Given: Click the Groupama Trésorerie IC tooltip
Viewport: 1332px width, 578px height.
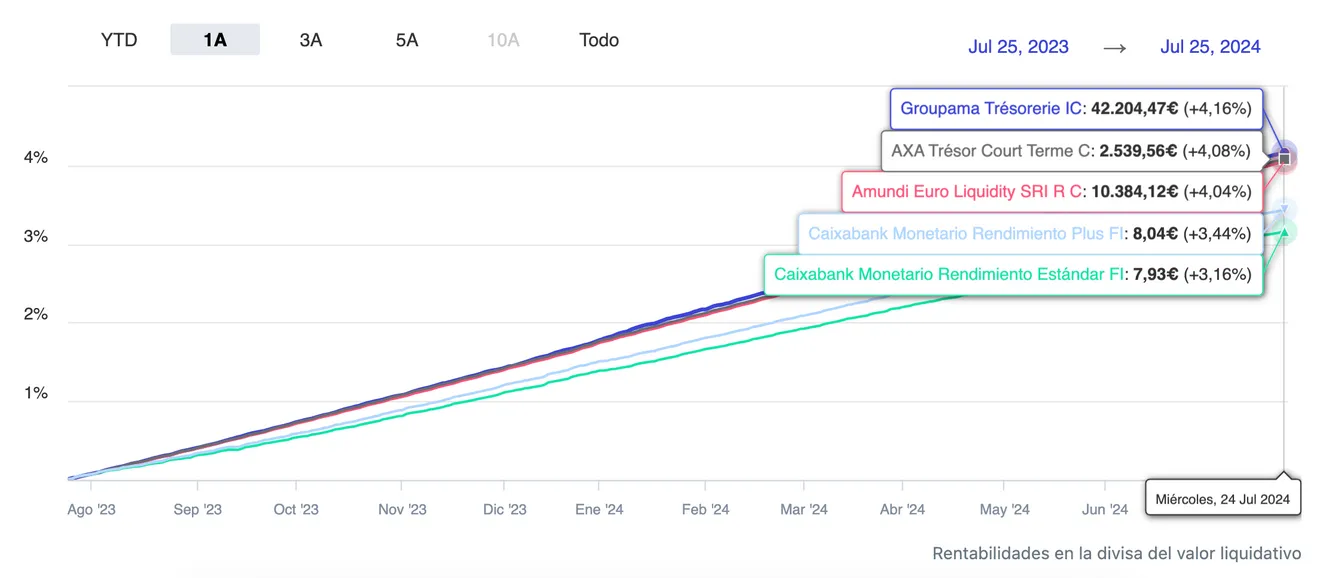Looking at the screenshot, I should click(1076, 109).
